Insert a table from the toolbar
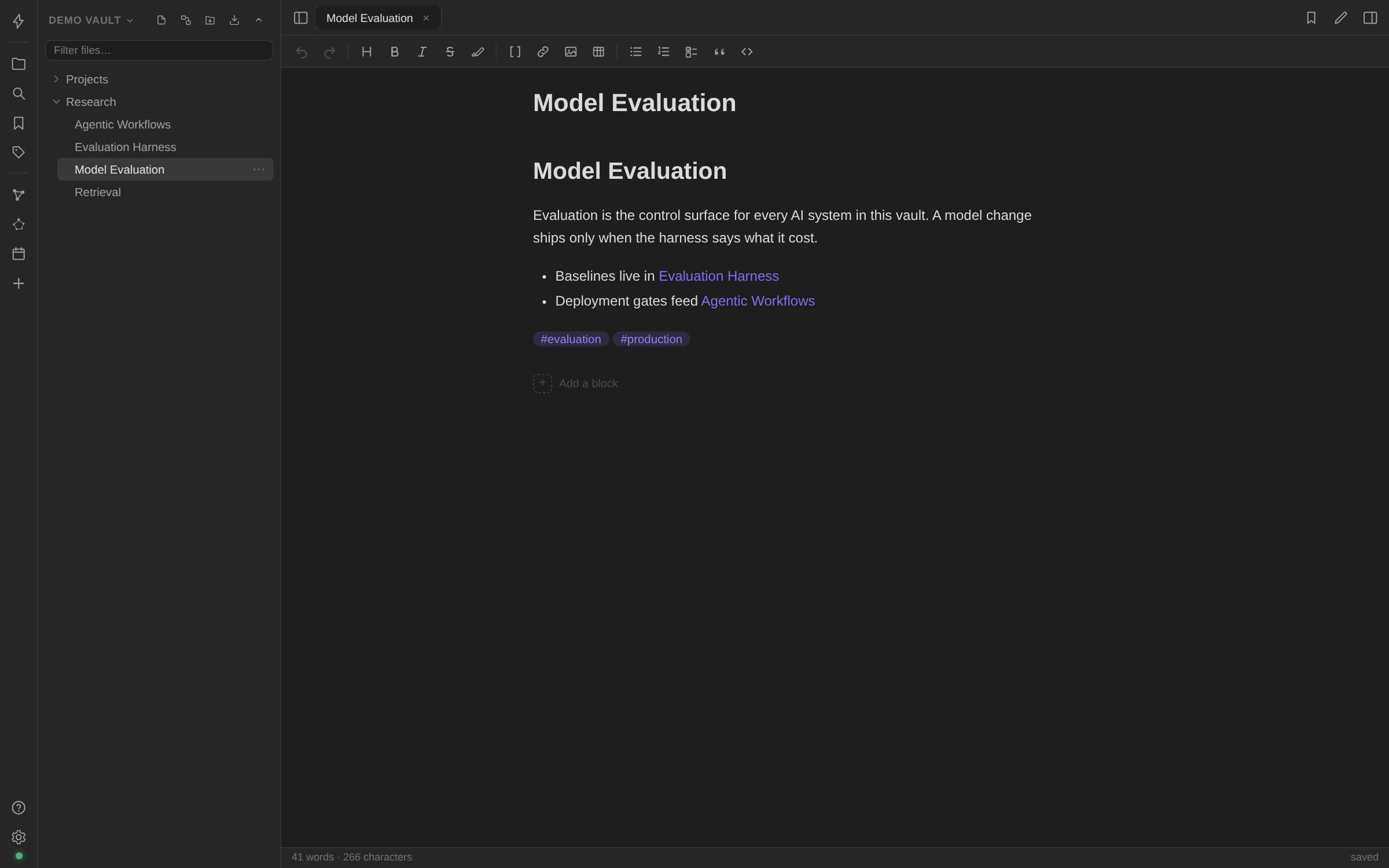The height and width of the screenshot is (868, 1389). click(x=598, y=52)
